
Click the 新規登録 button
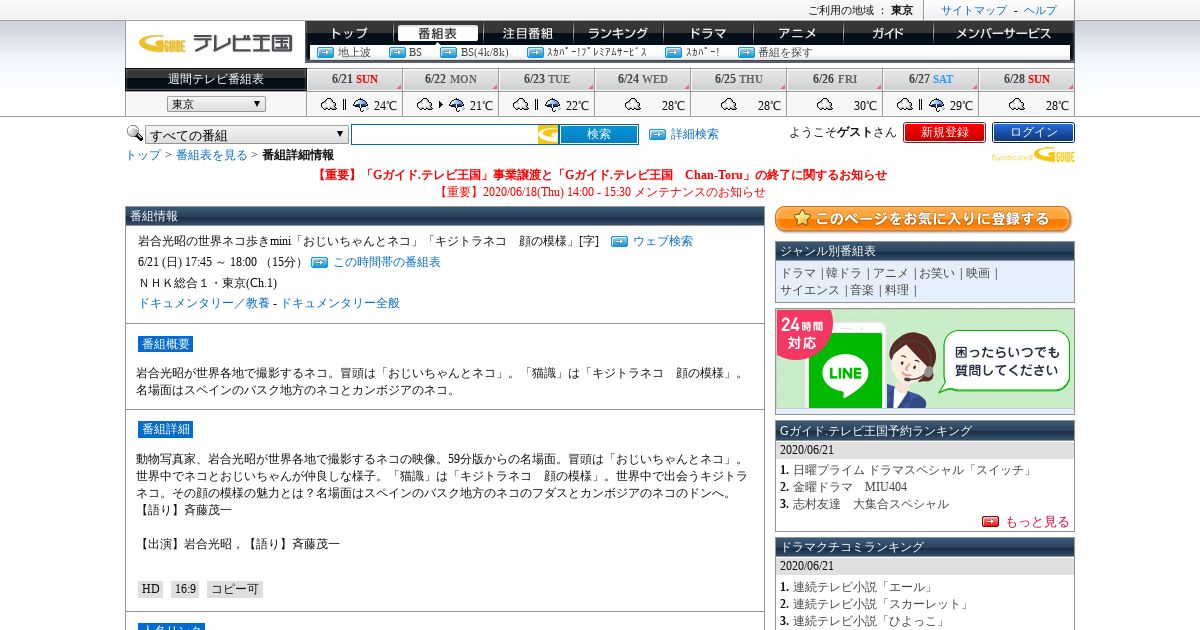[x=944, y=132]
